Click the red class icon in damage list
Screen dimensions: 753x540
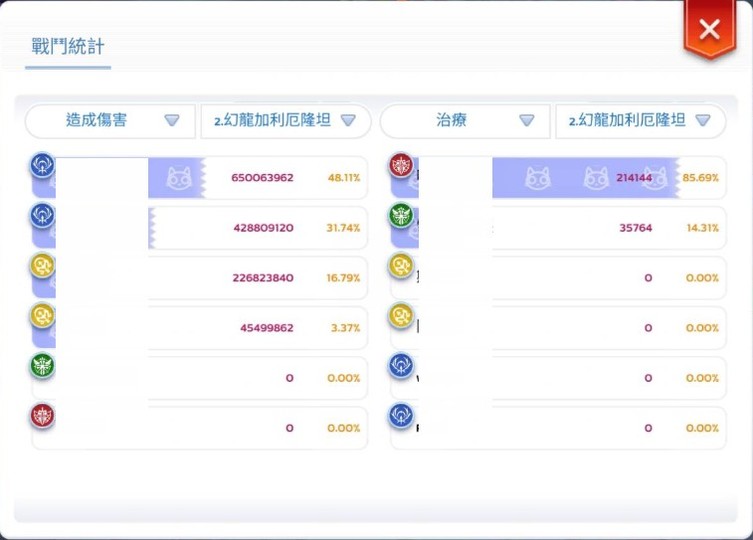(42, 416)
